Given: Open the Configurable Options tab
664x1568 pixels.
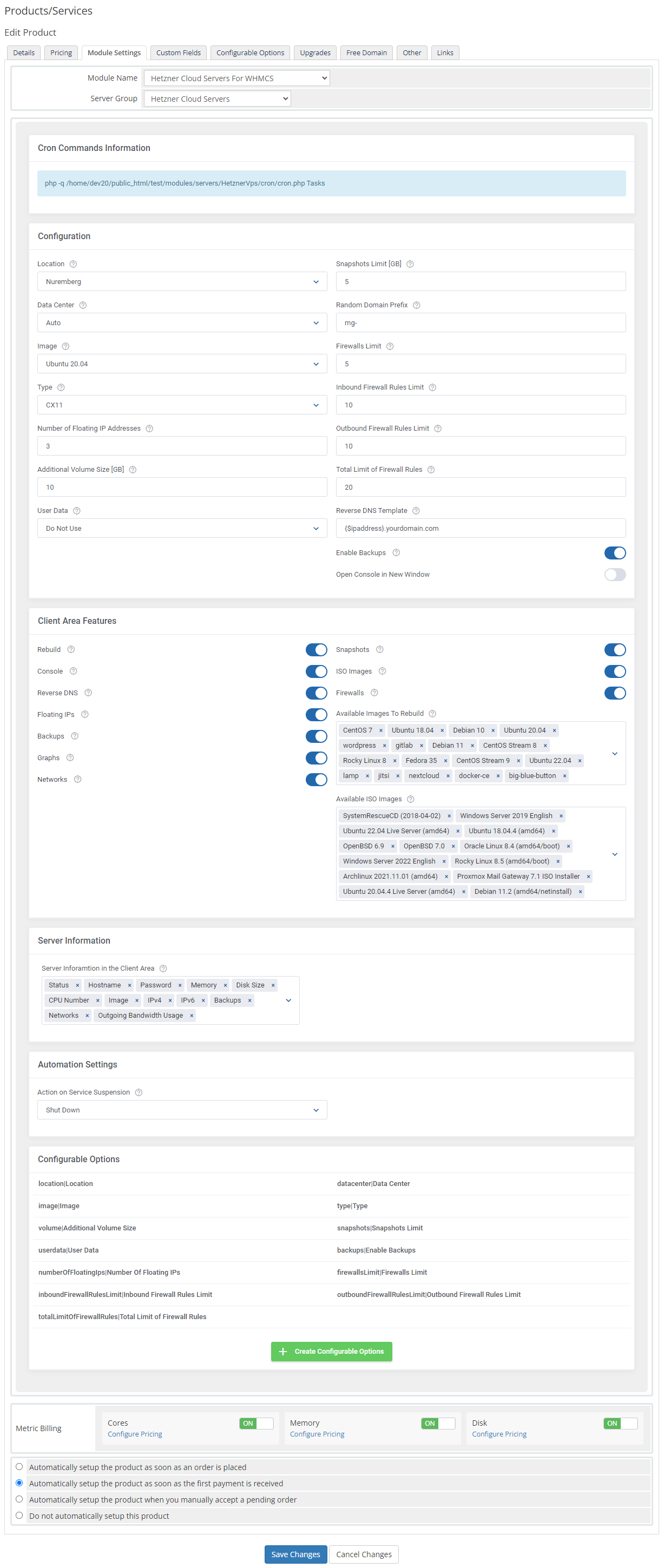Looking at the screenshot, I should click(x=250, y=52).
